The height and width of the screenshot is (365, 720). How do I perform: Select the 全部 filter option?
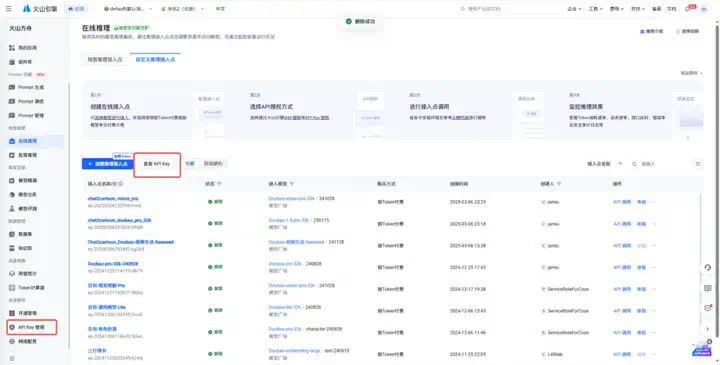[190, 163]
